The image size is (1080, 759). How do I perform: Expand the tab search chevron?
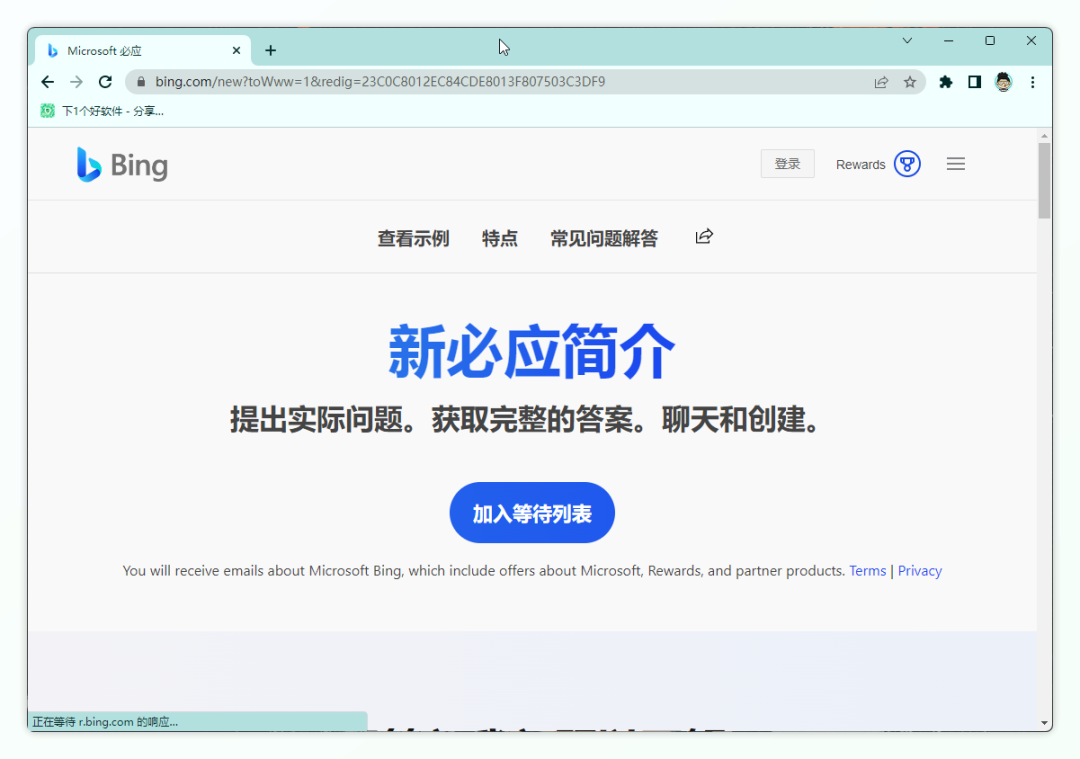(907, 41)
